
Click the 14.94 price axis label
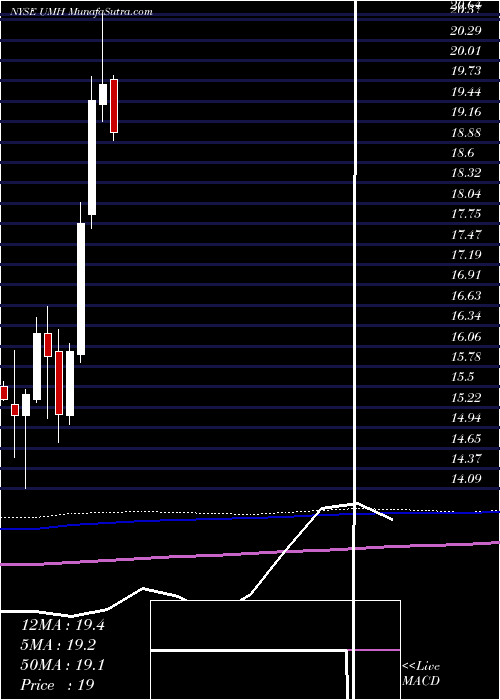coord(466,418)
